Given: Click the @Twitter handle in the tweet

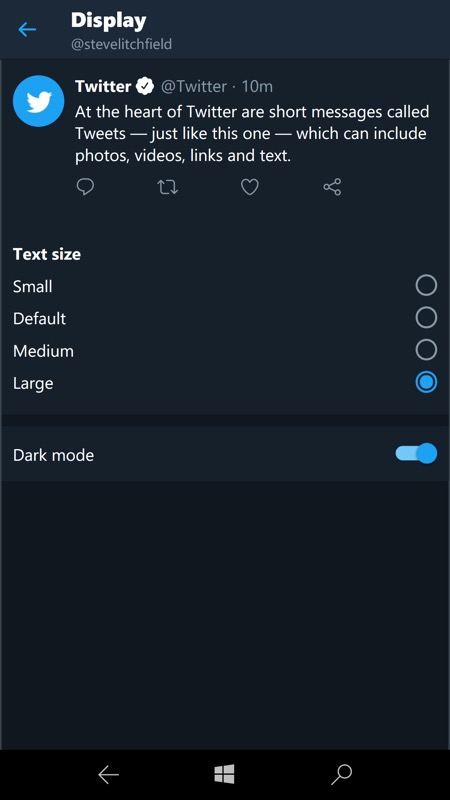Looking at the screenshot, I should tap(194, 86).
